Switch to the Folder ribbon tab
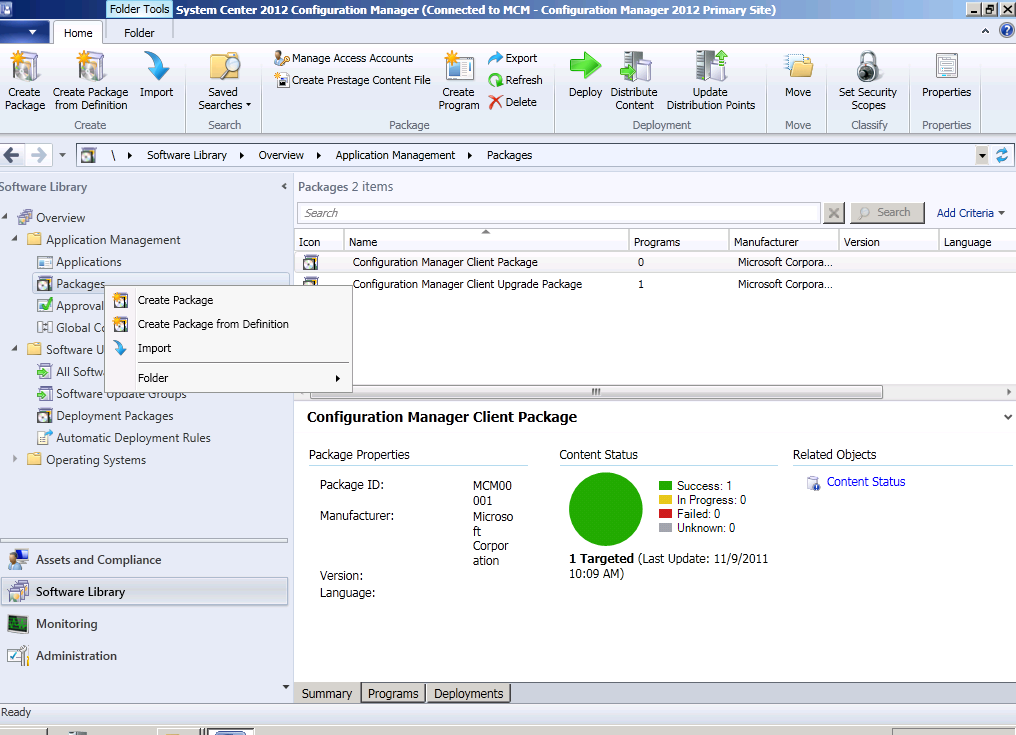 pyautogui.click(x=139, y=33)
